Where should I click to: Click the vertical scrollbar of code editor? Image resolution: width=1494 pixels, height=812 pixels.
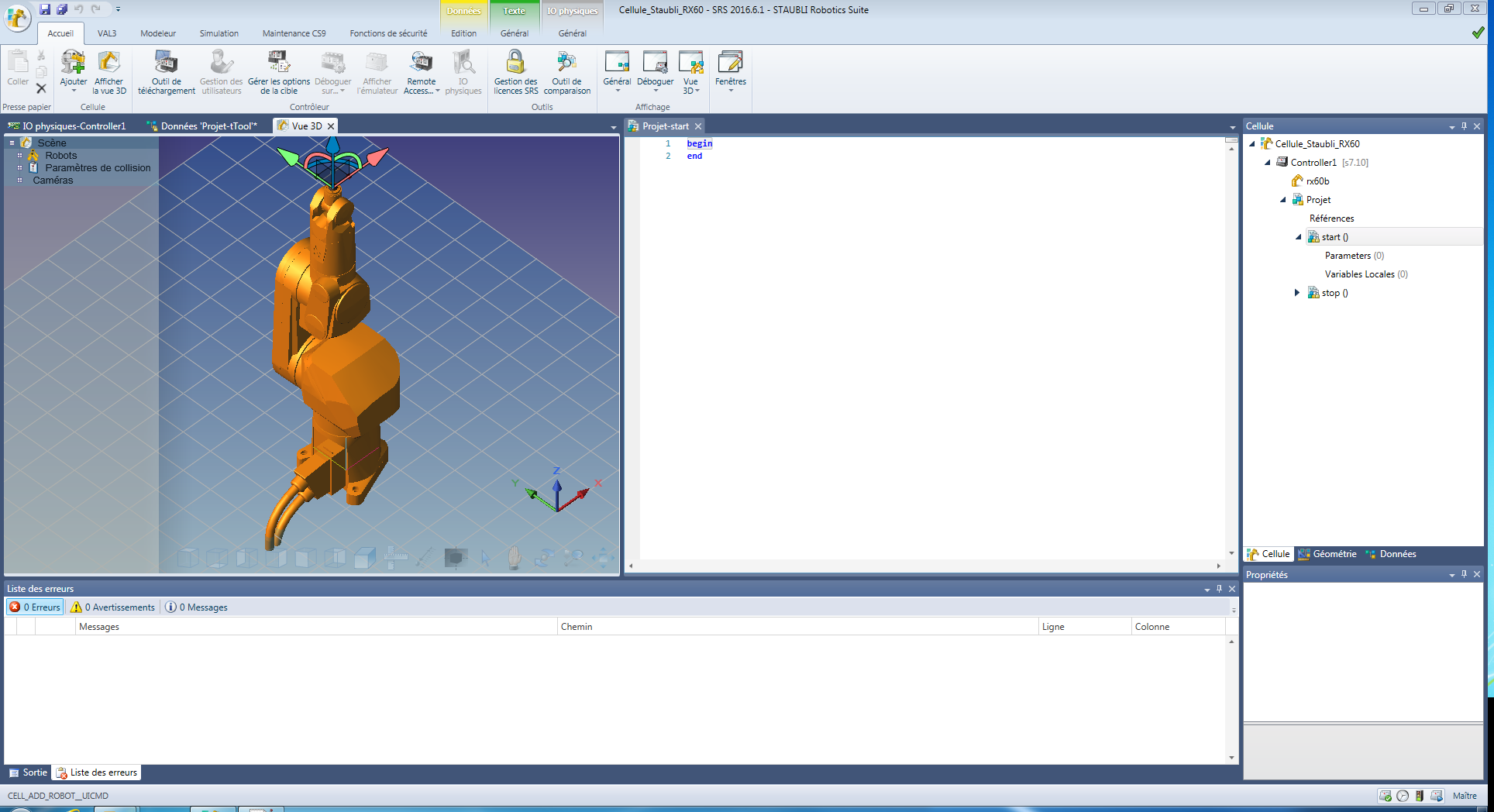pyautogui.click(x=1231, y=349)
